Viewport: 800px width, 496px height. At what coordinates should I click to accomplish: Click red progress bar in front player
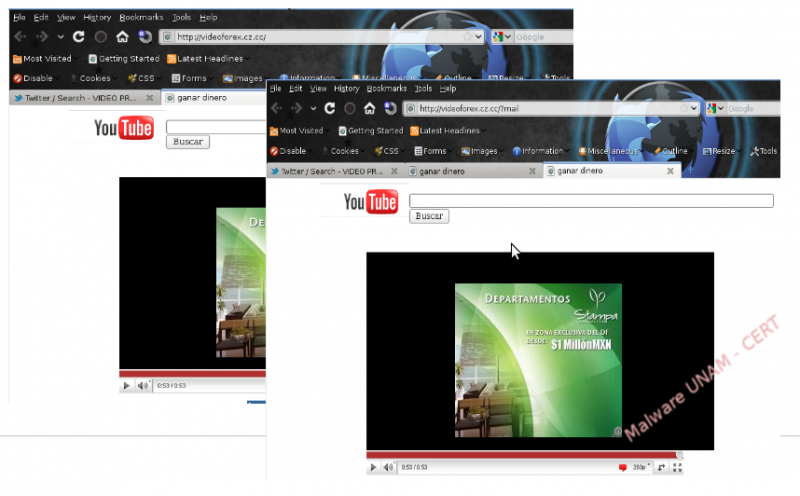(x=524, y=455)
